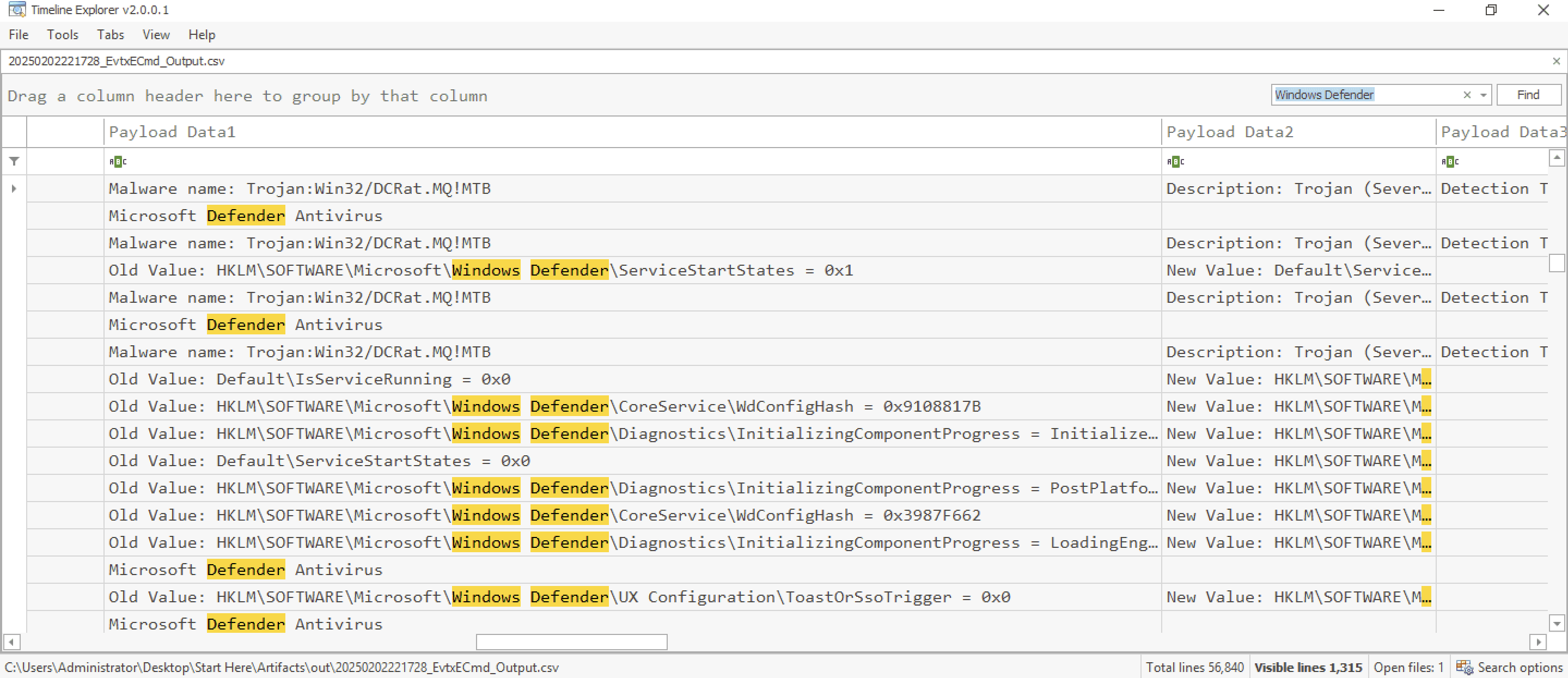
Task: Click the vertical scrollbar down arrow
Action: point(1557,623)
